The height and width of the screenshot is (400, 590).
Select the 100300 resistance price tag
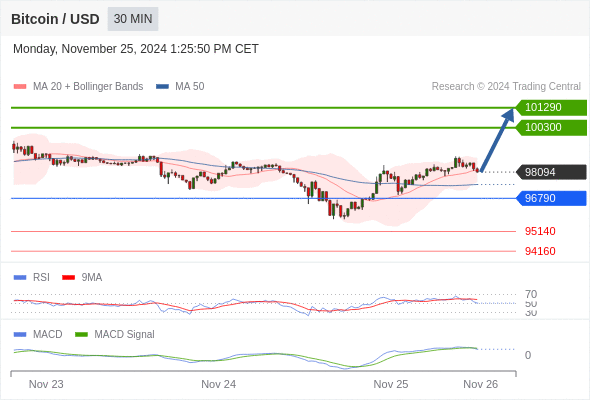coord(551,127)
